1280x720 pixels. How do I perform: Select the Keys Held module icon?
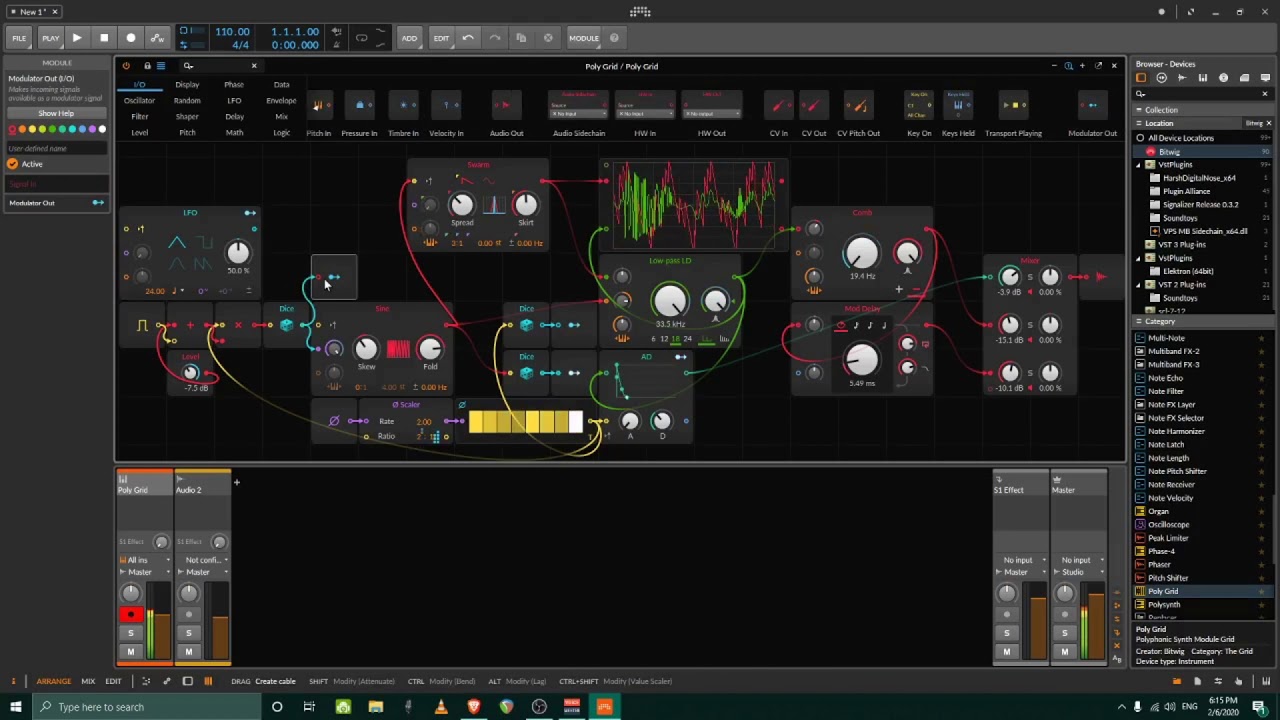[x=958, y=106]
